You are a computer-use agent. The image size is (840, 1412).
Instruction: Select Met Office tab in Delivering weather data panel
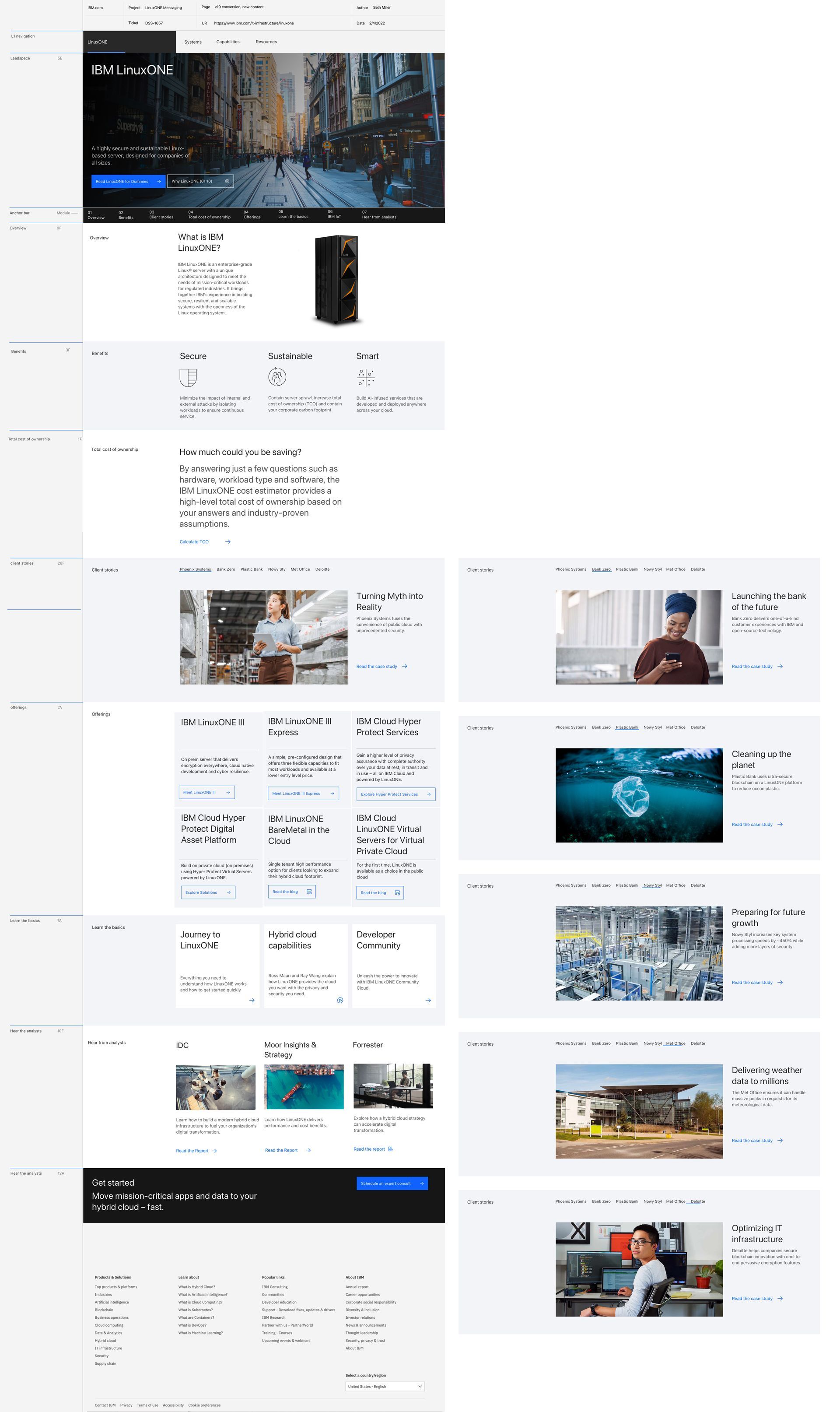(675, 1043)
